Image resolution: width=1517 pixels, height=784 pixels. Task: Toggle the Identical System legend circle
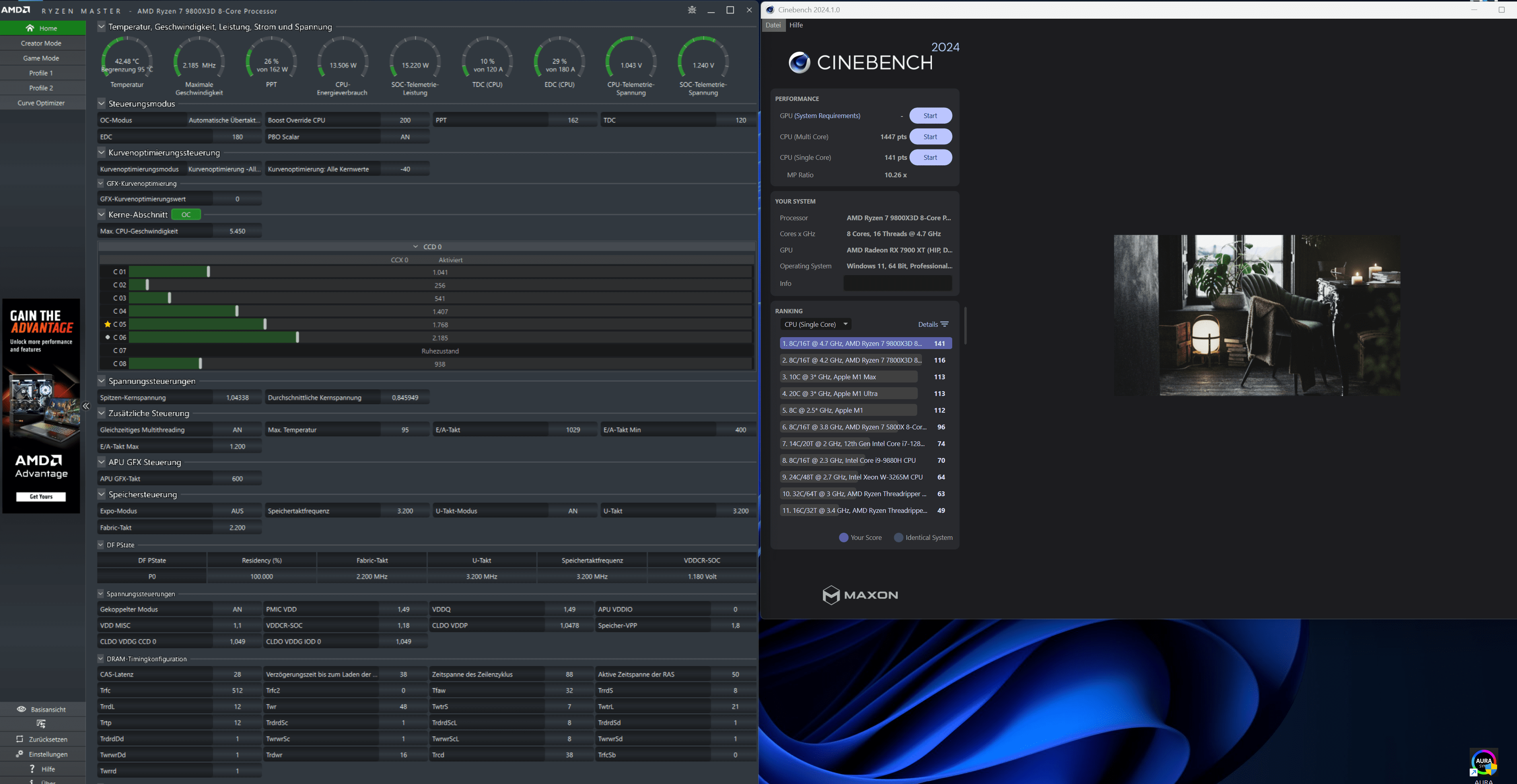click(x=899, y=538)
